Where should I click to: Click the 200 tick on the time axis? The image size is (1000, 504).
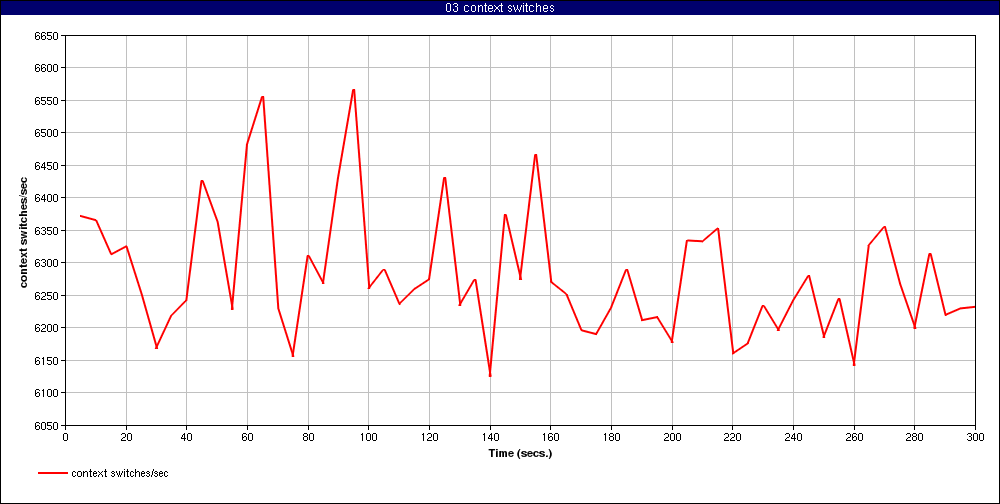pos(672,437)
